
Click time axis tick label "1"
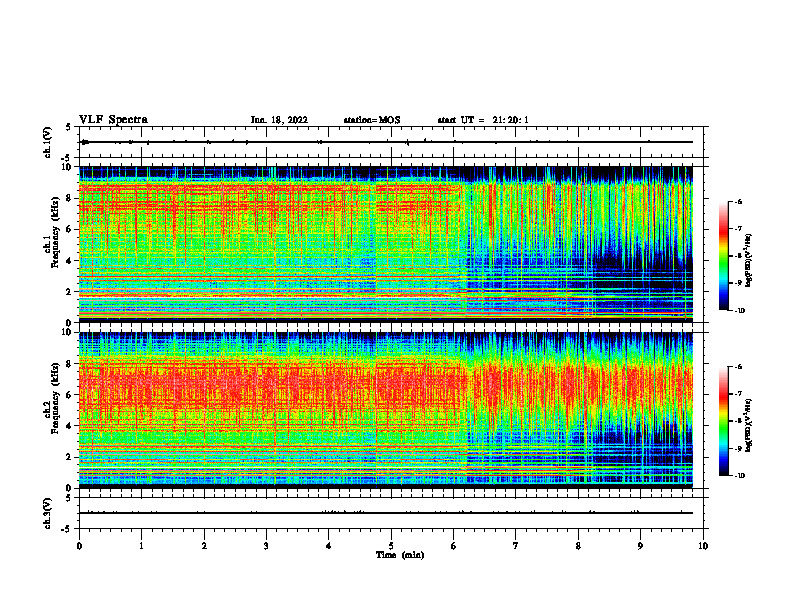pos(141,546)
